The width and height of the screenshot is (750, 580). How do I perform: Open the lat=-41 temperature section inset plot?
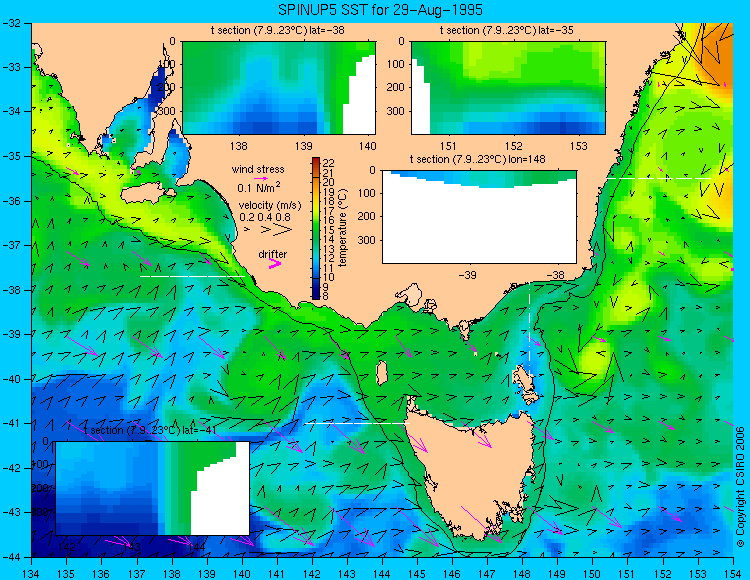click(x=153, y=488)
